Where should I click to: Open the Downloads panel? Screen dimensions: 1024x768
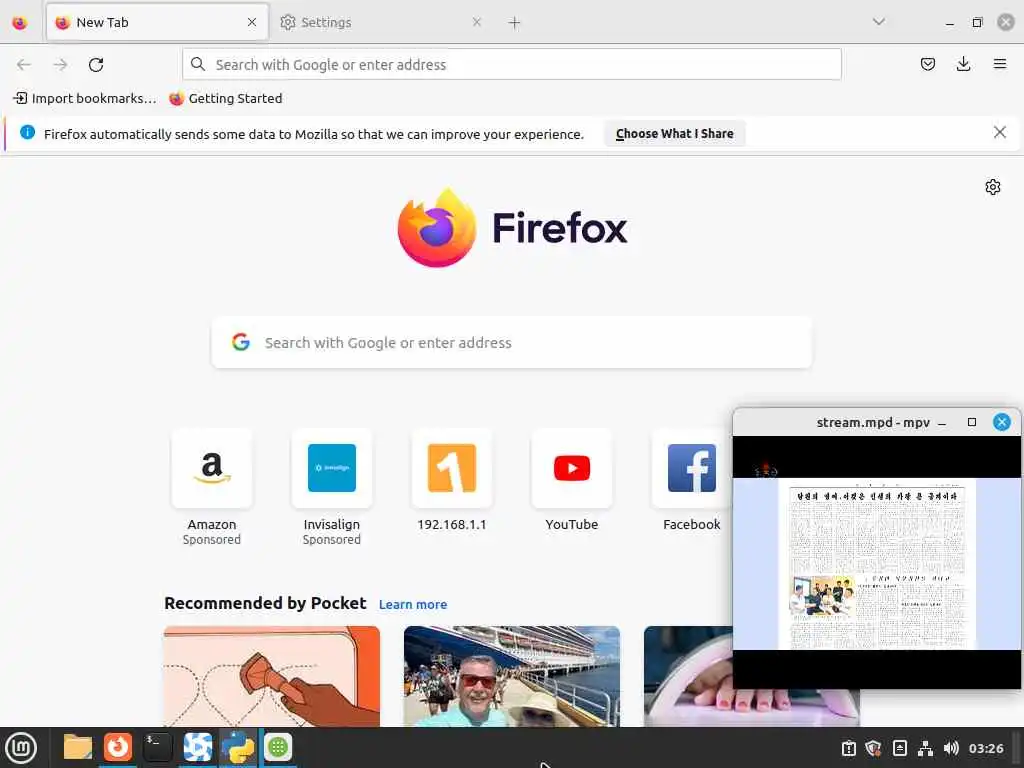(963, 64)
